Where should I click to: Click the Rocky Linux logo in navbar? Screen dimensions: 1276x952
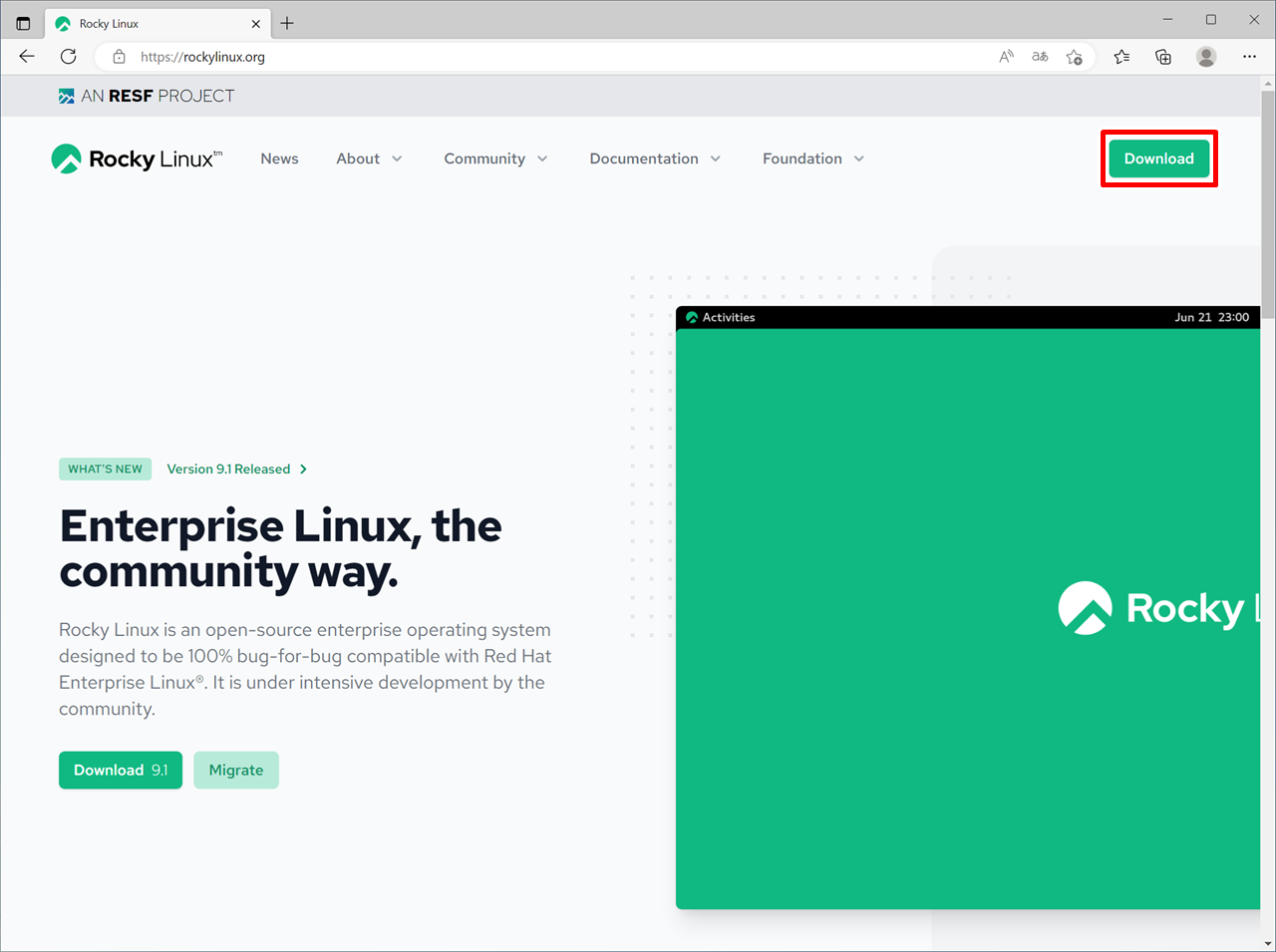click(137, 159)
